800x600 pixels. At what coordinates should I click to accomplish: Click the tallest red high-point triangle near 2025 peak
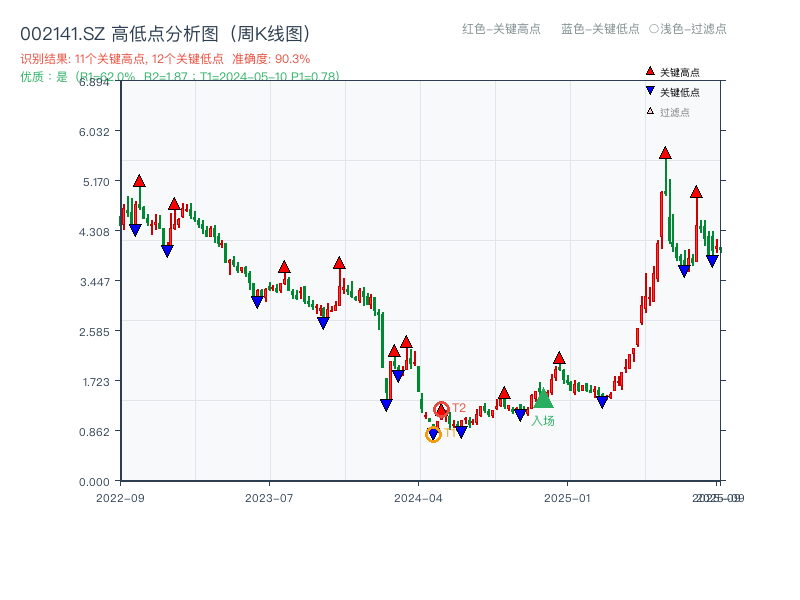[665, 154]
